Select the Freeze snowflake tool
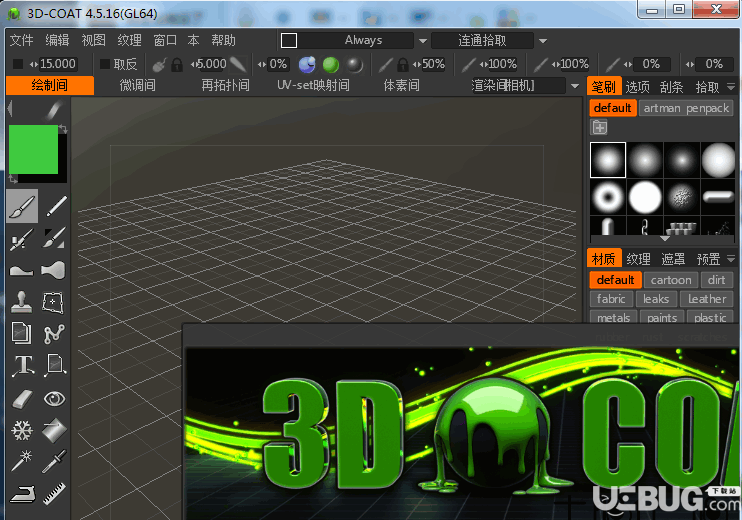The width and height of the screenshot is (742, 520). 22,431
